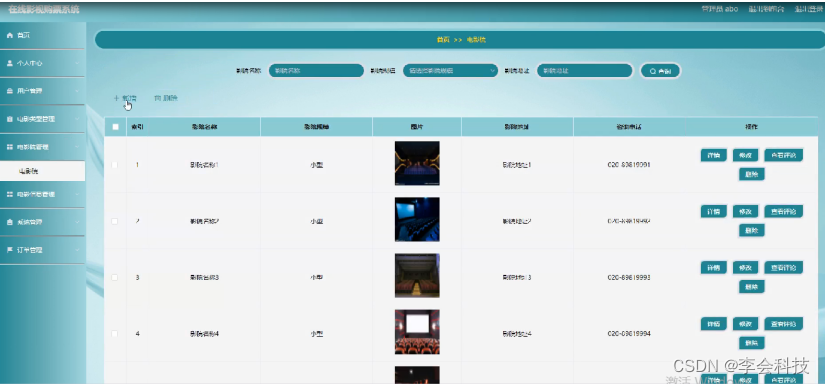The height and width of the screenshot is (384, 825).
Task: Click 查看评论 for row 1
Action: click(x=783, y=155)
